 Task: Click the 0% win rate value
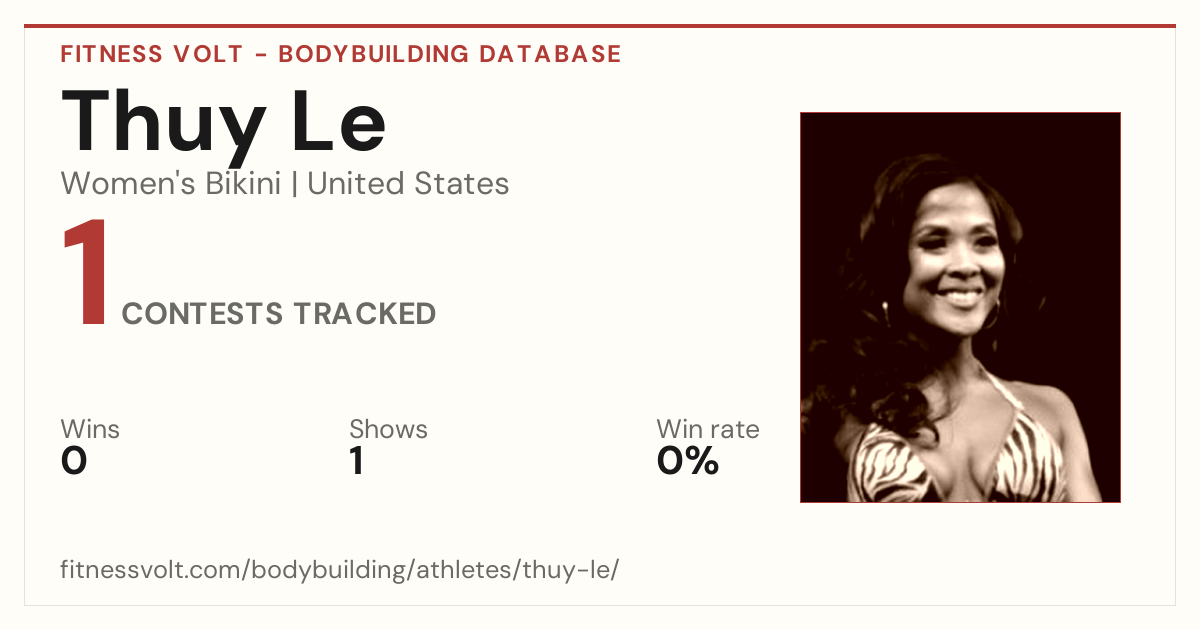688,461
